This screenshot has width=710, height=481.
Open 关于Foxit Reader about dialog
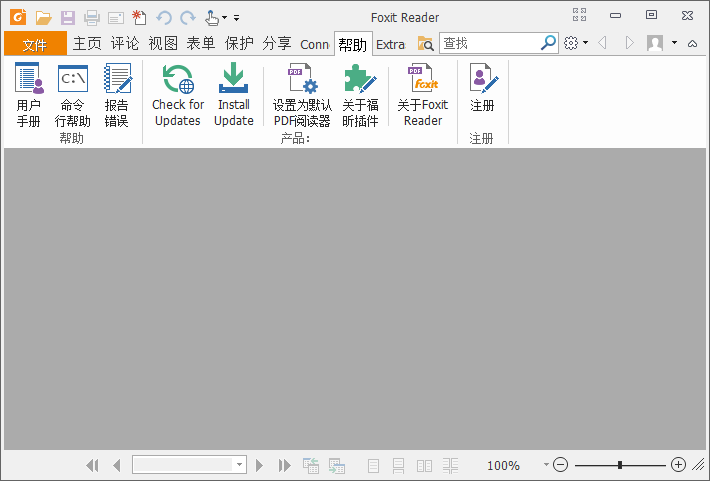pos(422,95)
